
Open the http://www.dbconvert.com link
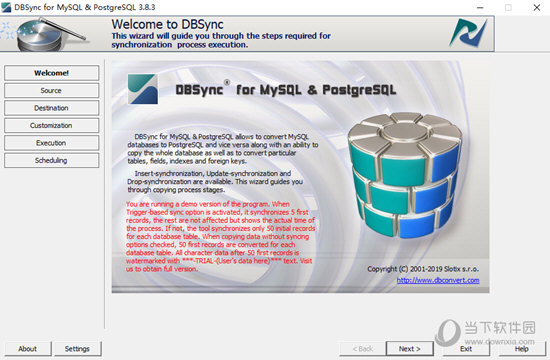point(438,280)
